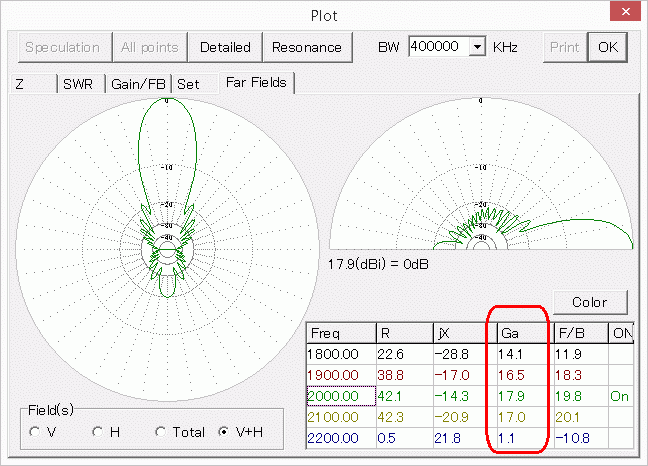This screenshot has width=648, height=466.
Task: Click the Color button
Action: coord(588,302)
